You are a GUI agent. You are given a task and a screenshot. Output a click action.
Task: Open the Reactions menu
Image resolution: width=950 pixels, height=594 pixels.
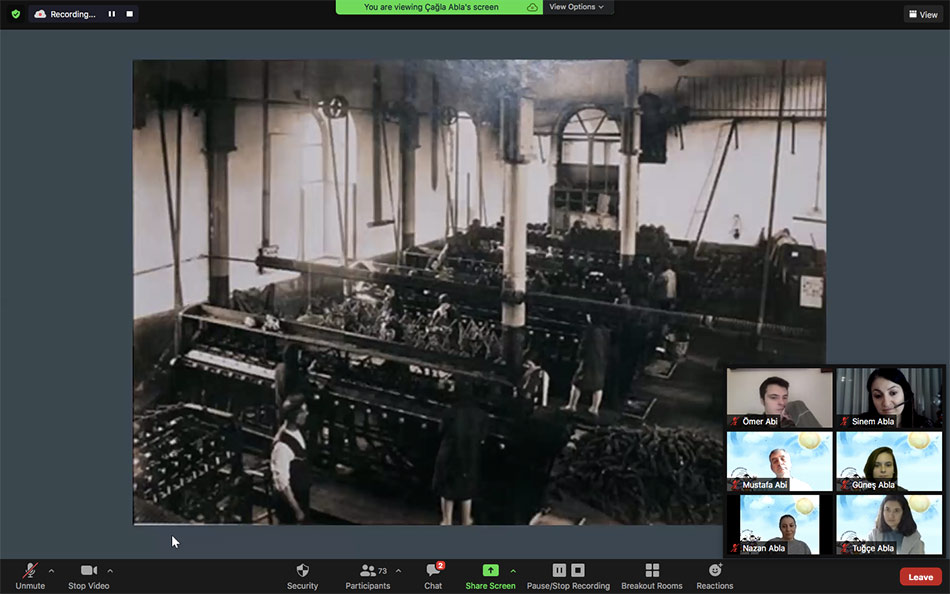click(715, 576)
